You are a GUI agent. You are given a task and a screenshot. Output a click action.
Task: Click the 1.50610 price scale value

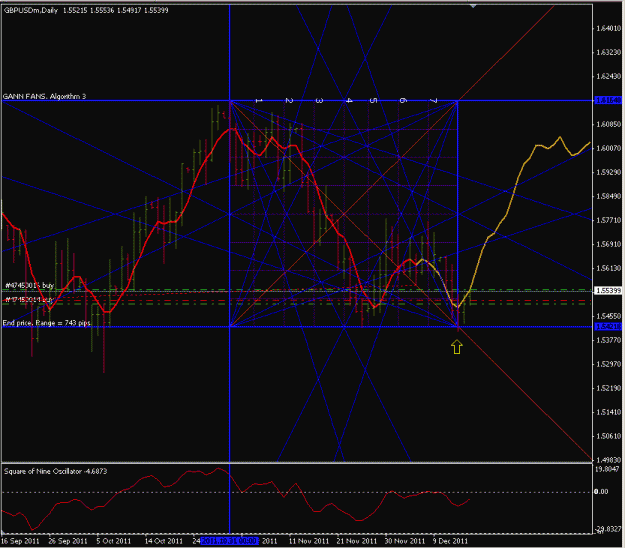(608, 436)
